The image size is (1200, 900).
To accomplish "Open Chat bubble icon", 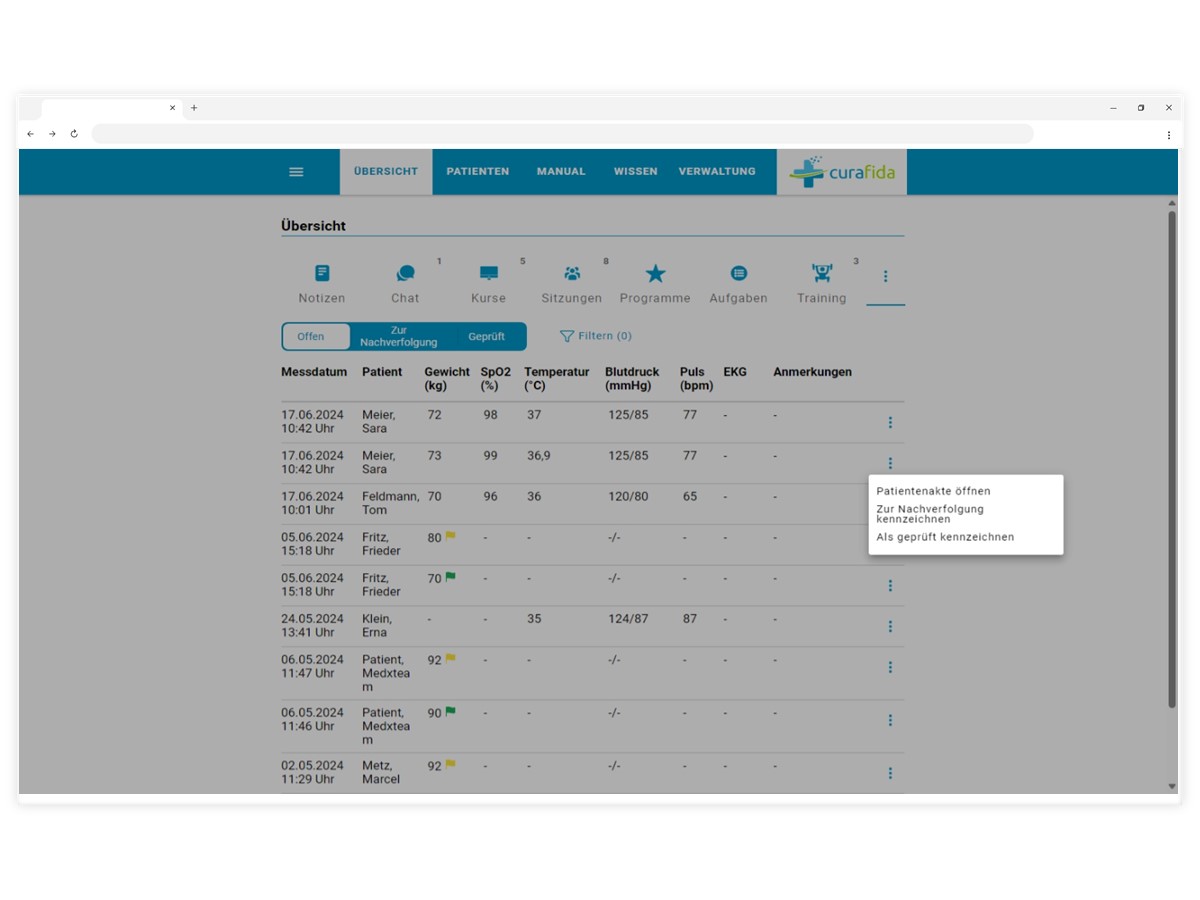I will tap(405, 273).
